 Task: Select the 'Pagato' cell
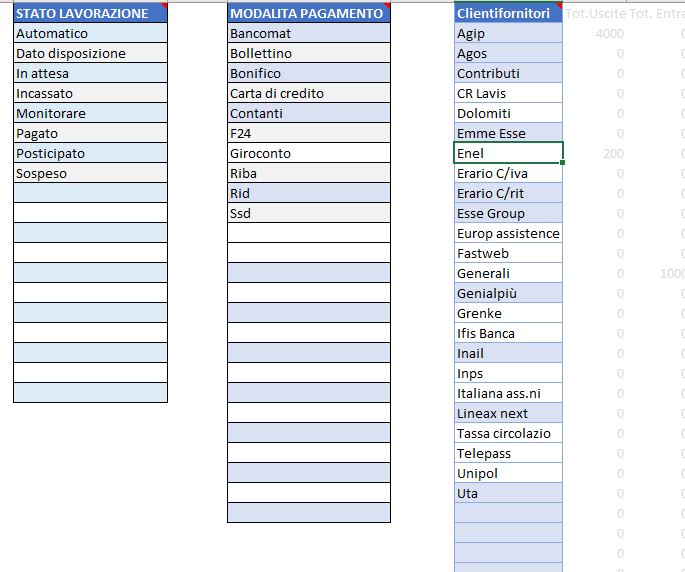90,133
